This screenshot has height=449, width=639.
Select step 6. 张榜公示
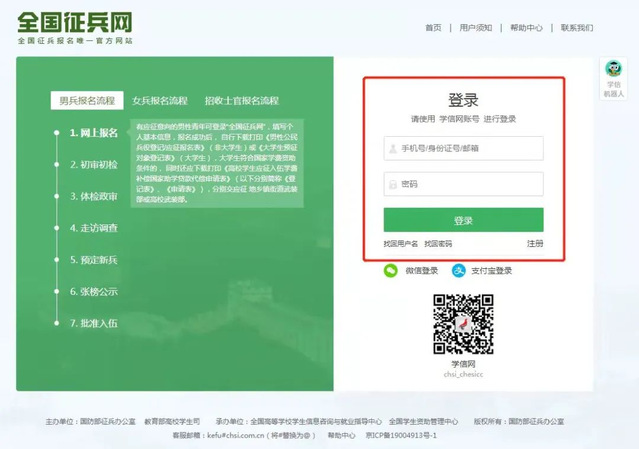pyautogui.click(x=94, y=291)
